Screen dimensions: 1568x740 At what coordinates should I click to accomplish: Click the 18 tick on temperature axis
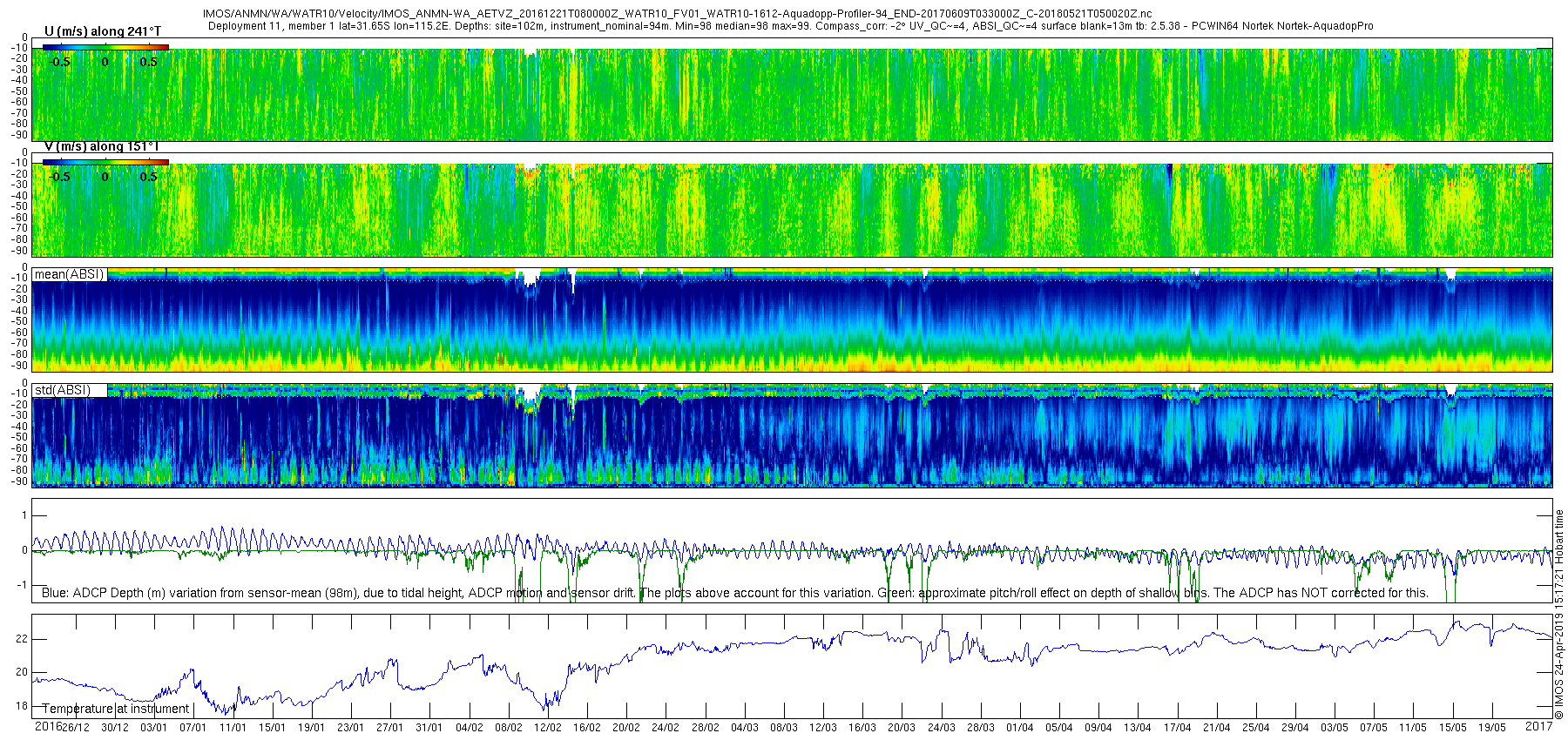[22, 706]
